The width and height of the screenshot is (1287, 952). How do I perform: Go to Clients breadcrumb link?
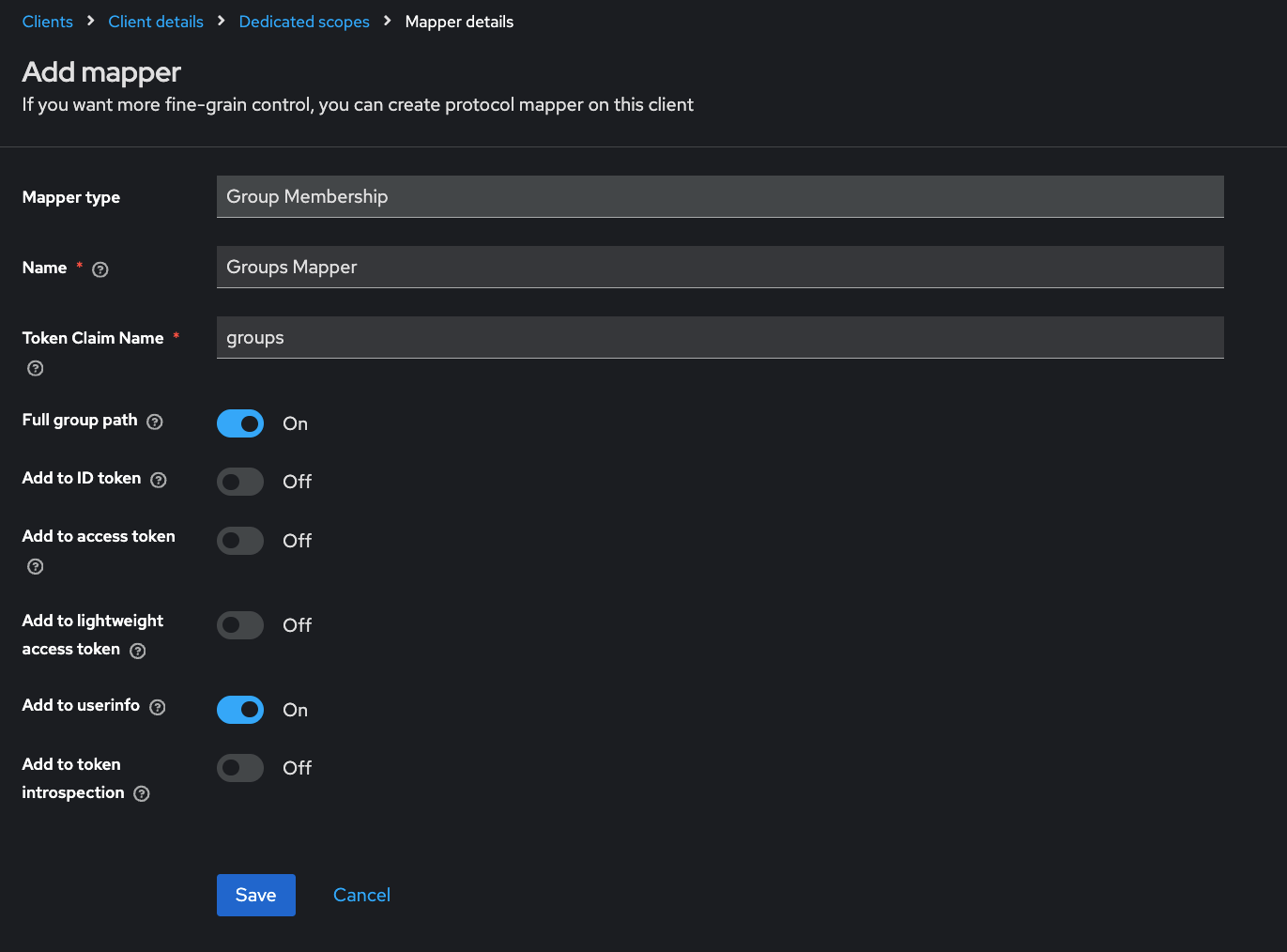(48, 22)
